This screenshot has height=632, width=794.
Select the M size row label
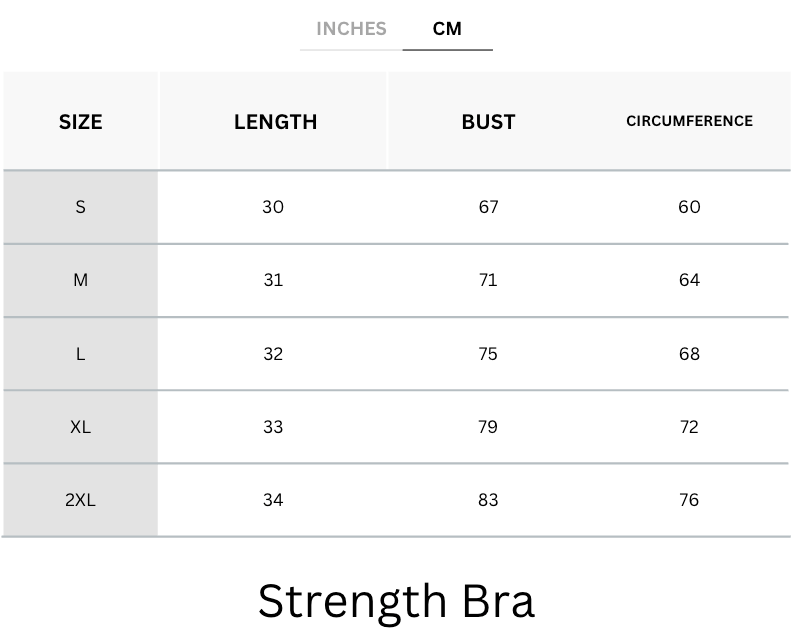click(81, 280)
